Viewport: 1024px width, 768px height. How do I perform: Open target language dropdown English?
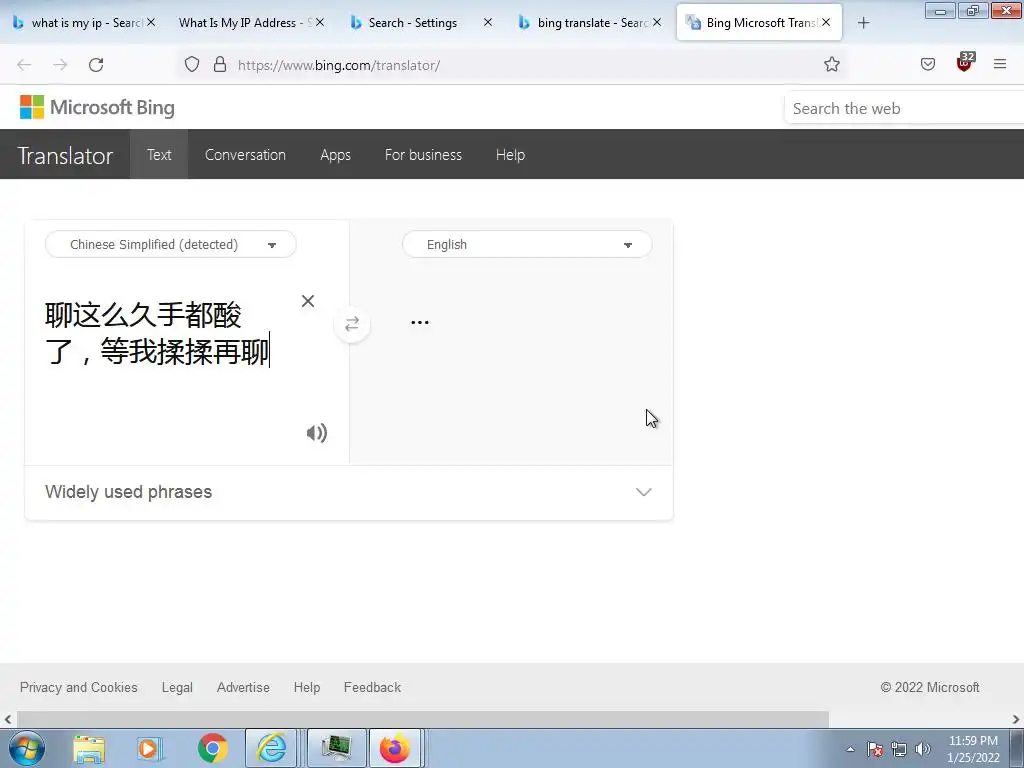tap(526, 244)
